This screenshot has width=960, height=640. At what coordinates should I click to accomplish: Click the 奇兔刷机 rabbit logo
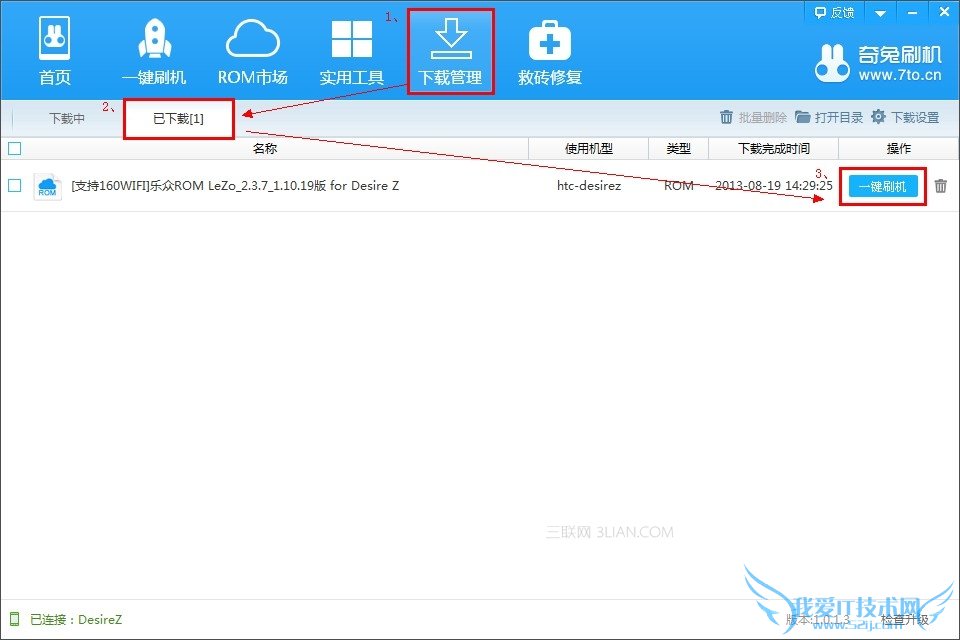pos(832,62)
